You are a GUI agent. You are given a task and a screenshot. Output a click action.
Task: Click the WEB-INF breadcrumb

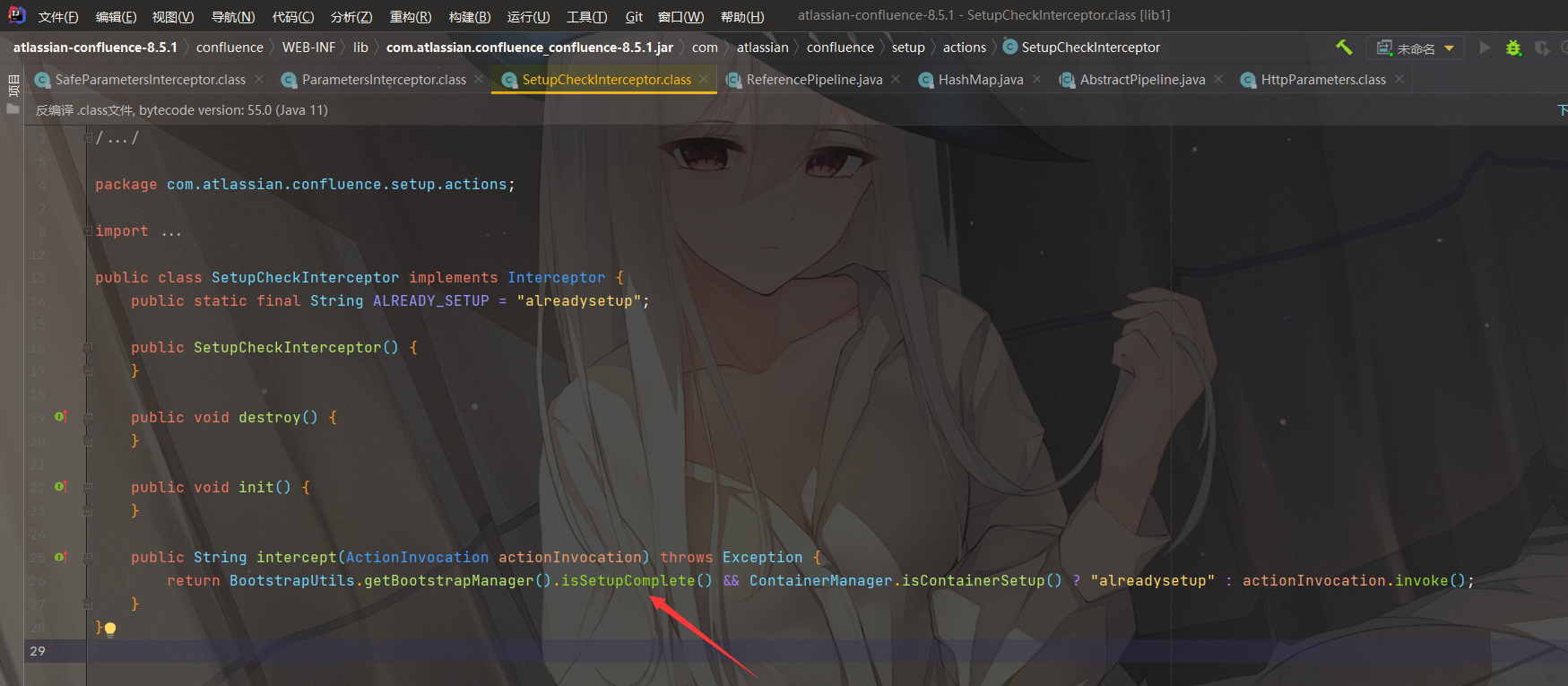tap(308, 48)
